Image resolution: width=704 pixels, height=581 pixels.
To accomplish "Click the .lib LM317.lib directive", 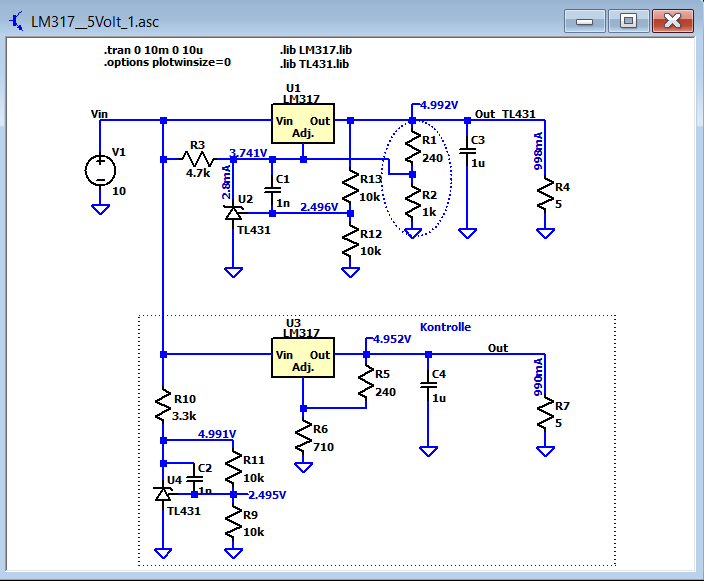I will pos(316,50).
